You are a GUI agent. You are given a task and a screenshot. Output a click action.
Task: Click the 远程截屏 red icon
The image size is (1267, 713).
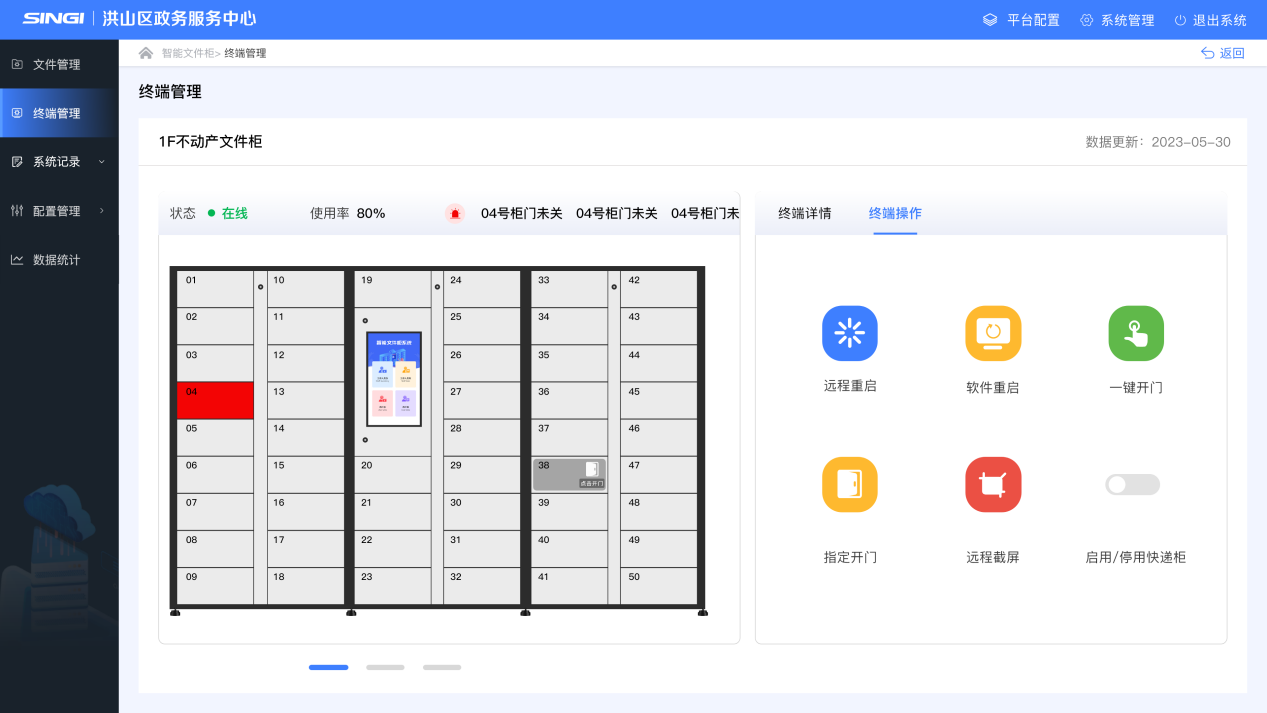tap(993, 484)
